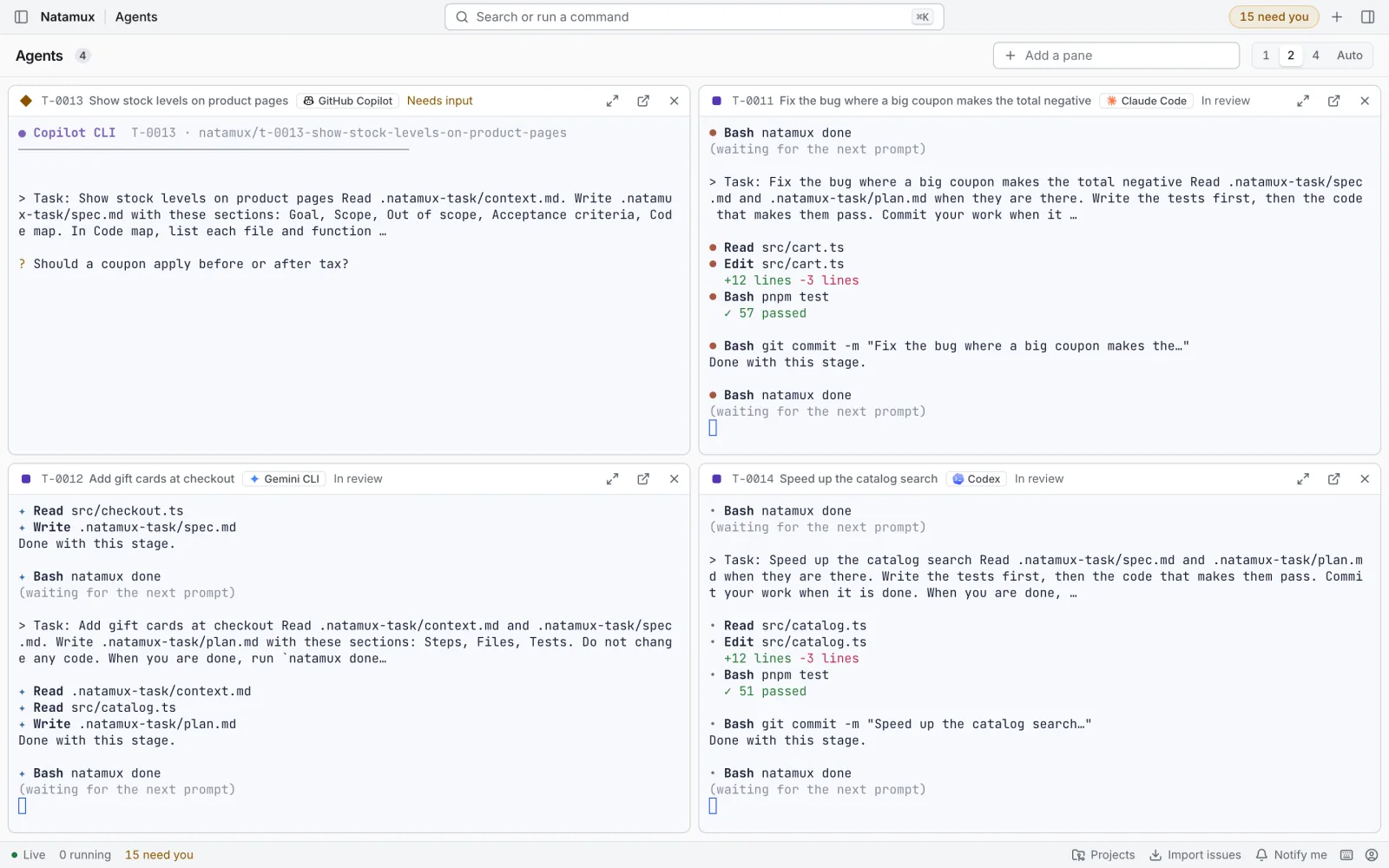Click the coupon before or after tax question
The image size is (1389, 868).
[191, 264]
